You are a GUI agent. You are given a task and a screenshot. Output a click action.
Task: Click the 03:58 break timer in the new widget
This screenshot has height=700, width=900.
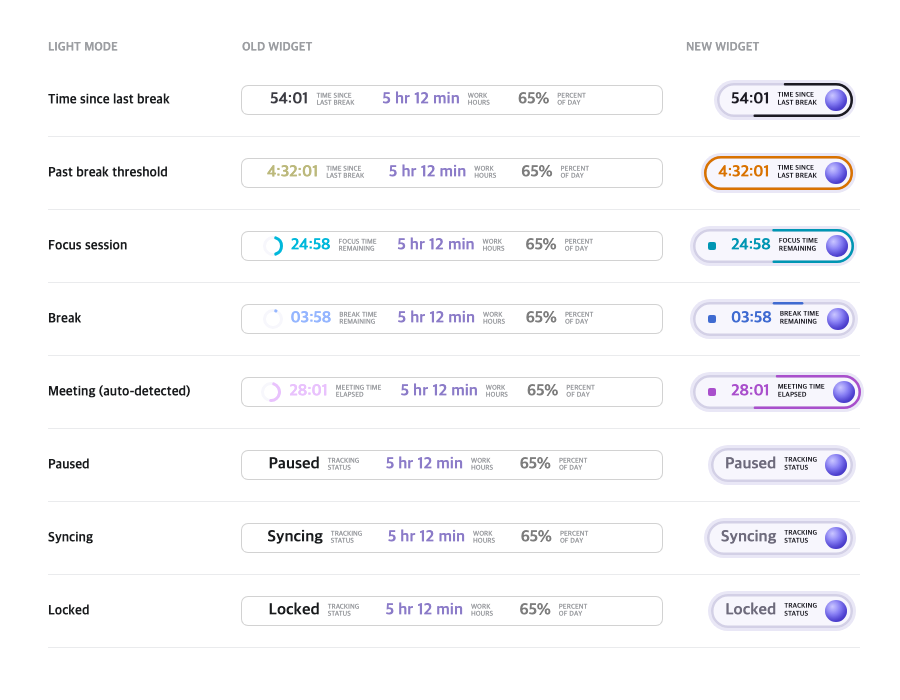click(751, 317)
